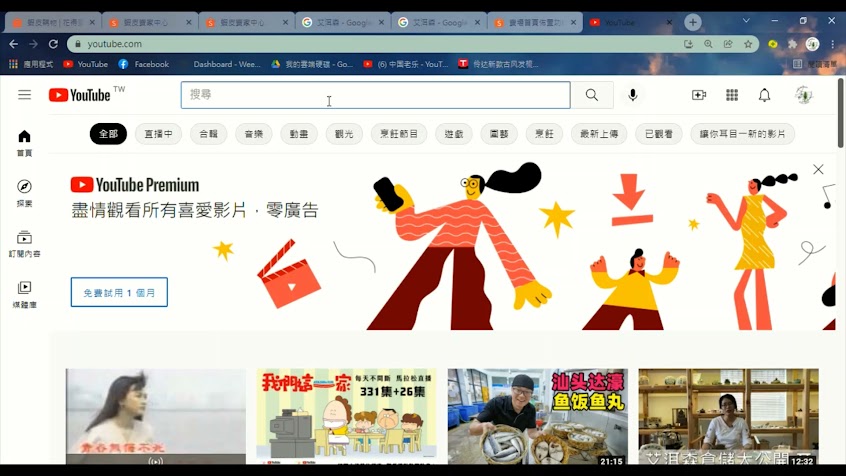Open the Chrome three-dot menu
The width and height of the screenshot is (846, 476).
click(833, 44)
